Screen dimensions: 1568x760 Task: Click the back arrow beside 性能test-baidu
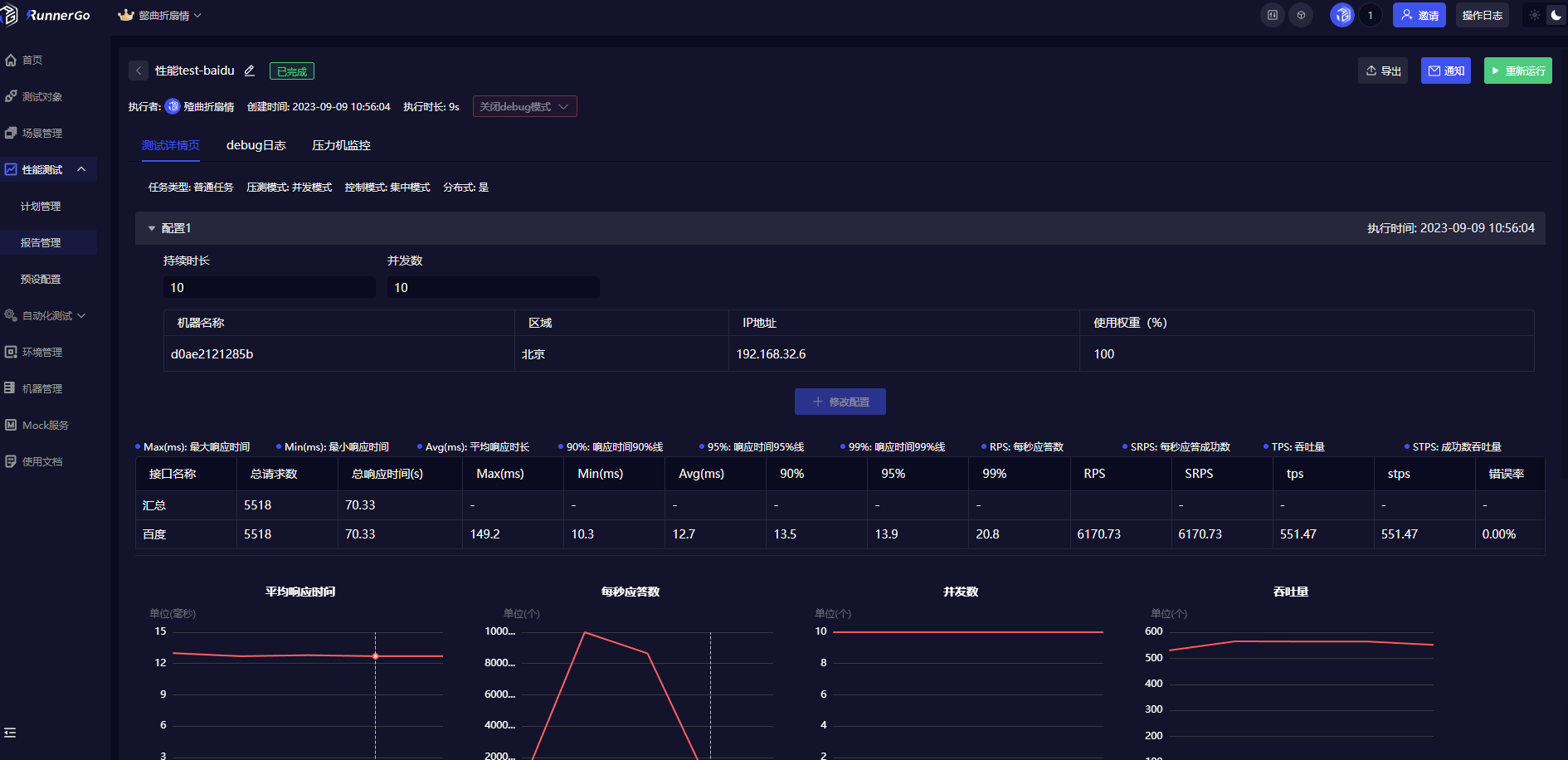[x=139, y=71]
